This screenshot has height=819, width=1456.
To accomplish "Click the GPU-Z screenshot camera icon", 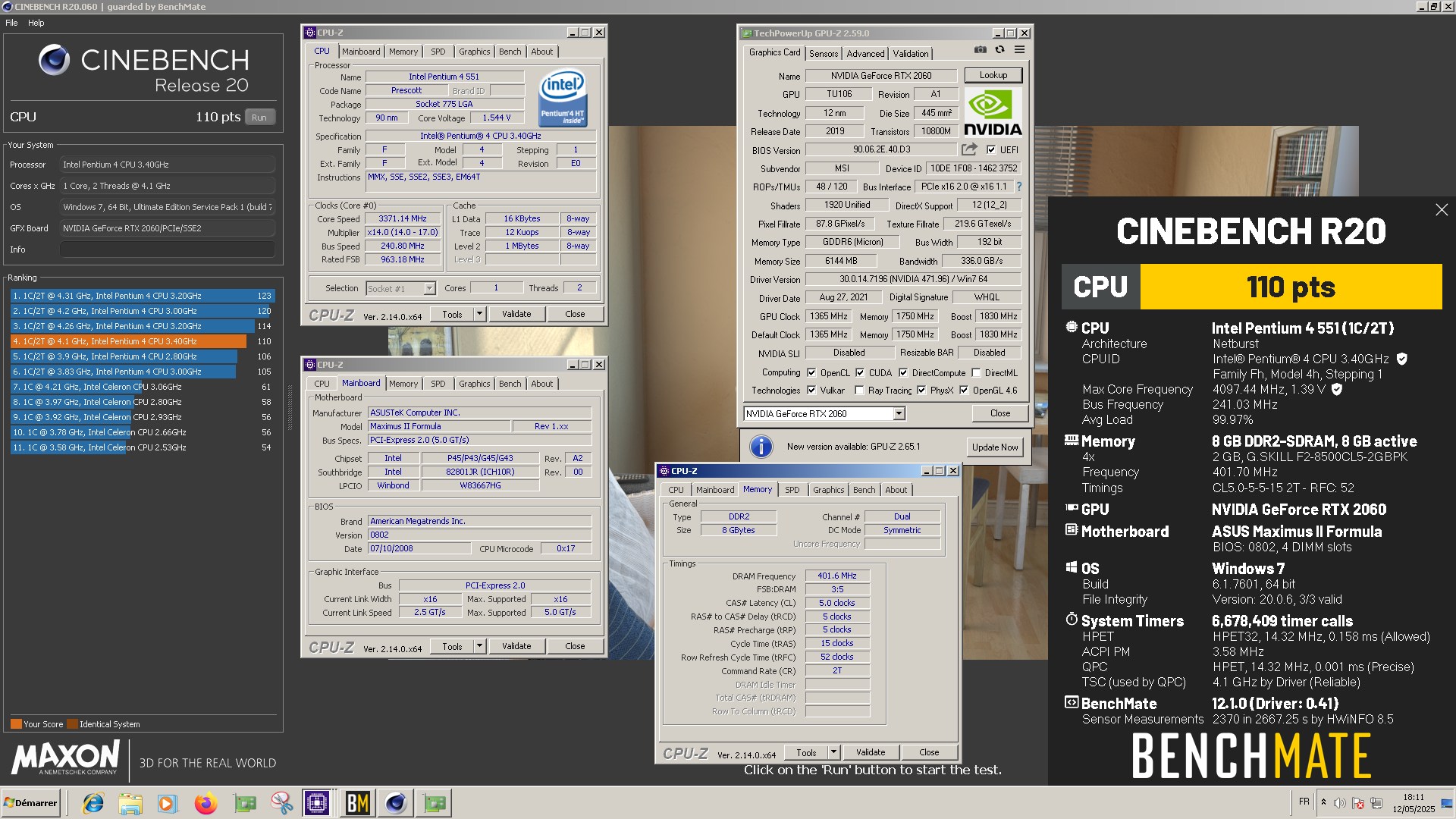I will click(x=981, y=49).
